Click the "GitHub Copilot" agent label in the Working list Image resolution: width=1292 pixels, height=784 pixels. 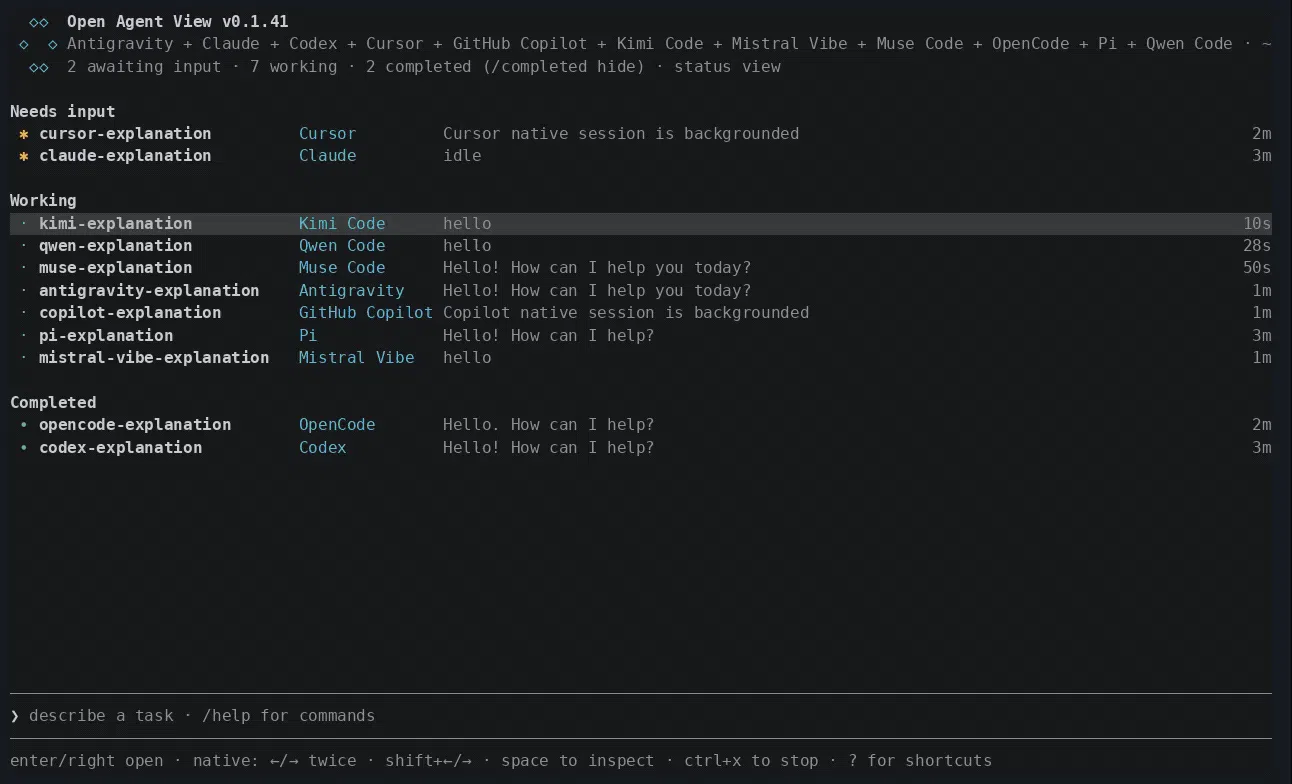366,313
